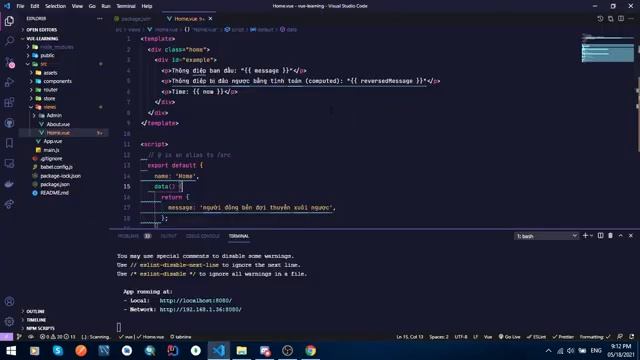
Task: Split the editor to the right
Action: 621,18
